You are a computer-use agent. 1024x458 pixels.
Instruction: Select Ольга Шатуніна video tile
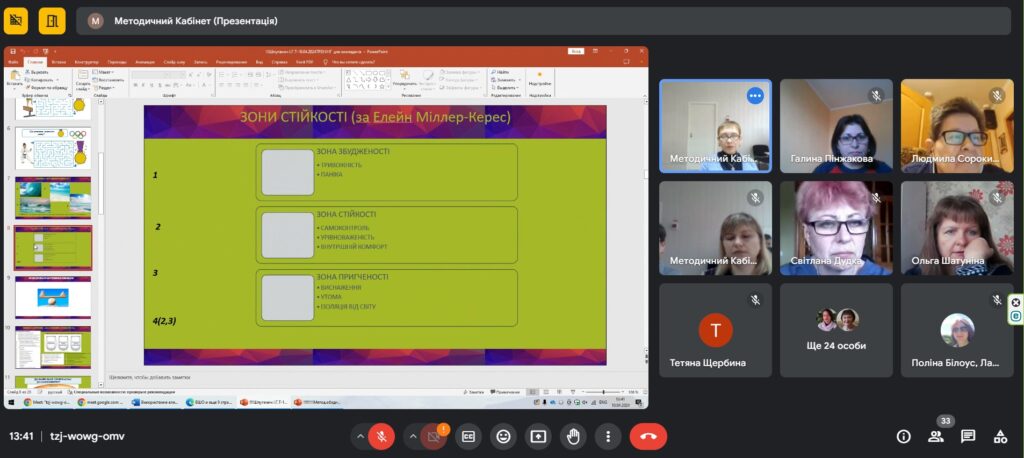pos(957,228)
